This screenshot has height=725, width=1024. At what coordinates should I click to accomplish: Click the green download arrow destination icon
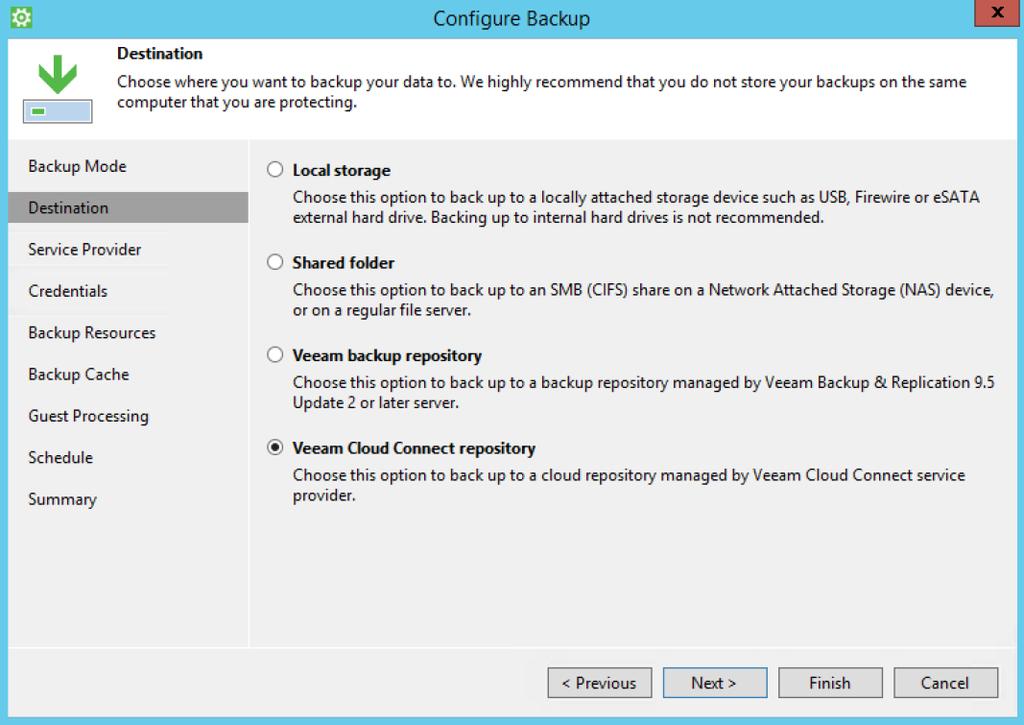tap(57, 88)
